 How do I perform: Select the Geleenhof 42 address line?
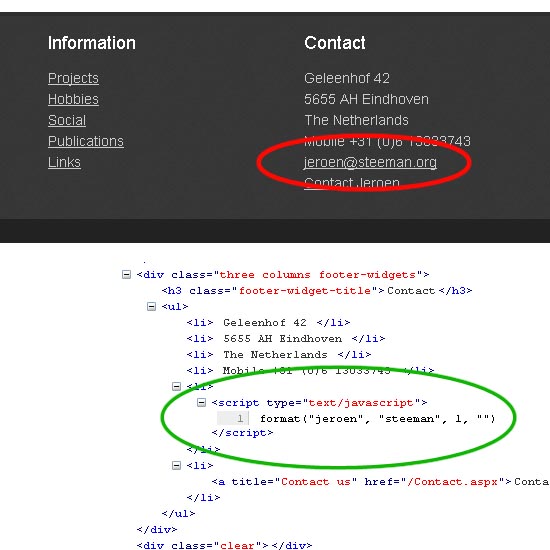tap(347, 78)
